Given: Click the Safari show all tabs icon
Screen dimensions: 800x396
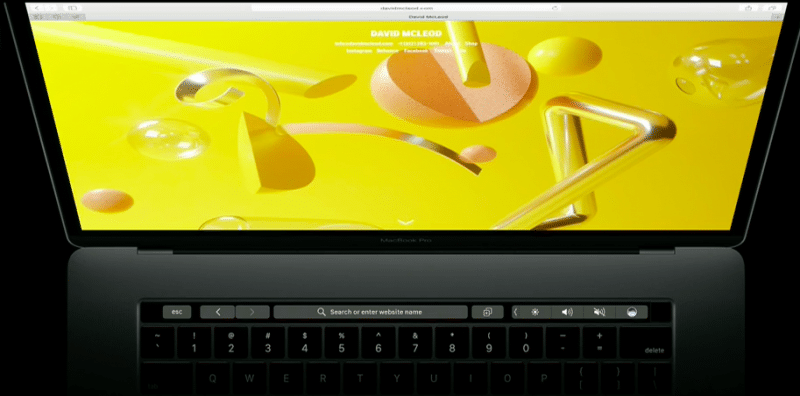Looking at the screenshot, I should (x=772, y=8).
